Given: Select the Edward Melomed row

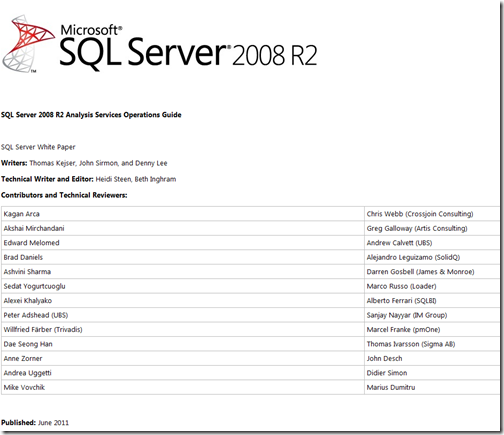Looking at the screenshot, I should [250, 243].
